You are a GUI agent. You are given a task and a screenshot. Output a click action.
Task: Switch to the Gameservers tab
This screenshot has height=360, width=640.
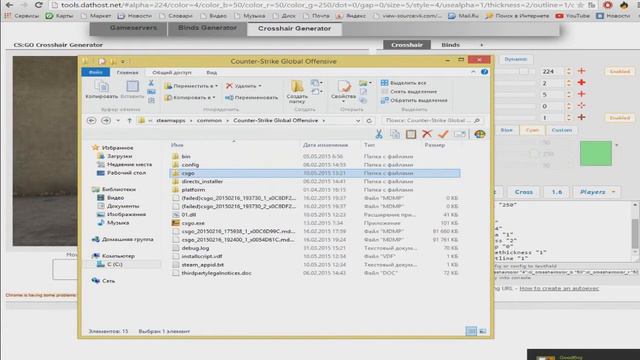(x=133, y=28)
